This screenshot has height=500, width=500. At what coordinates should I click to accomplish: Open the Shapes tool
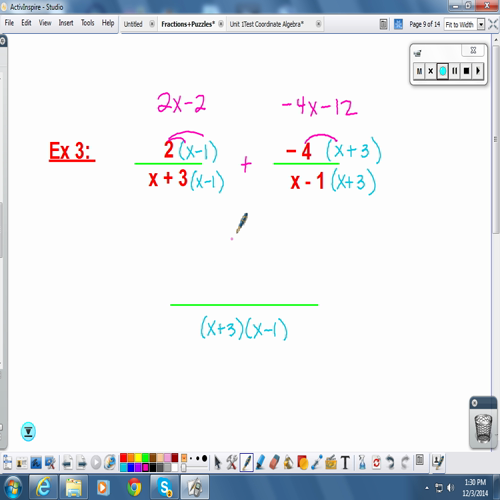click(303, 462)
